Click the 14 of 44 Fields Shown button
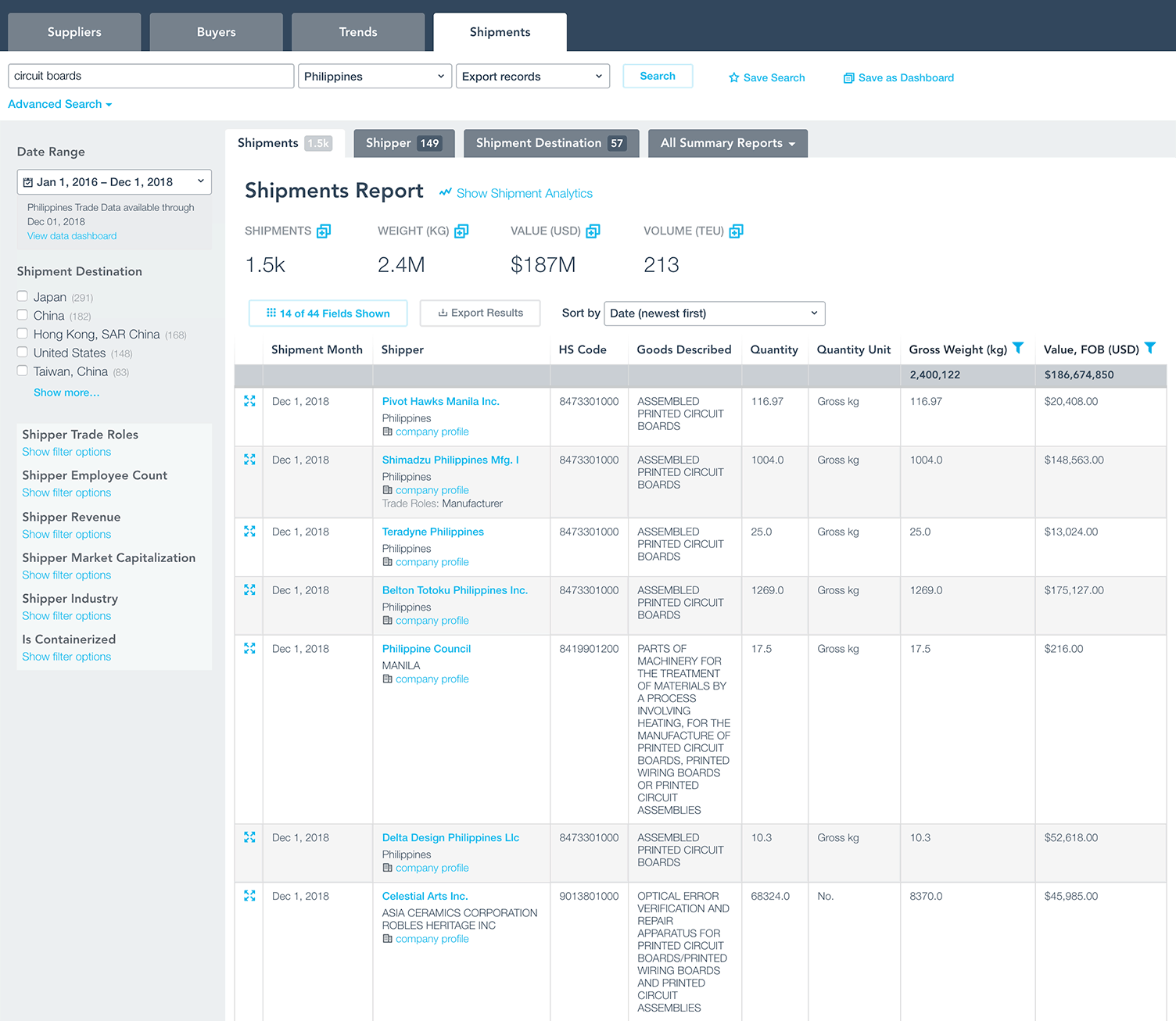Viewport: 1176px width, 1021px height. (328, 313)
